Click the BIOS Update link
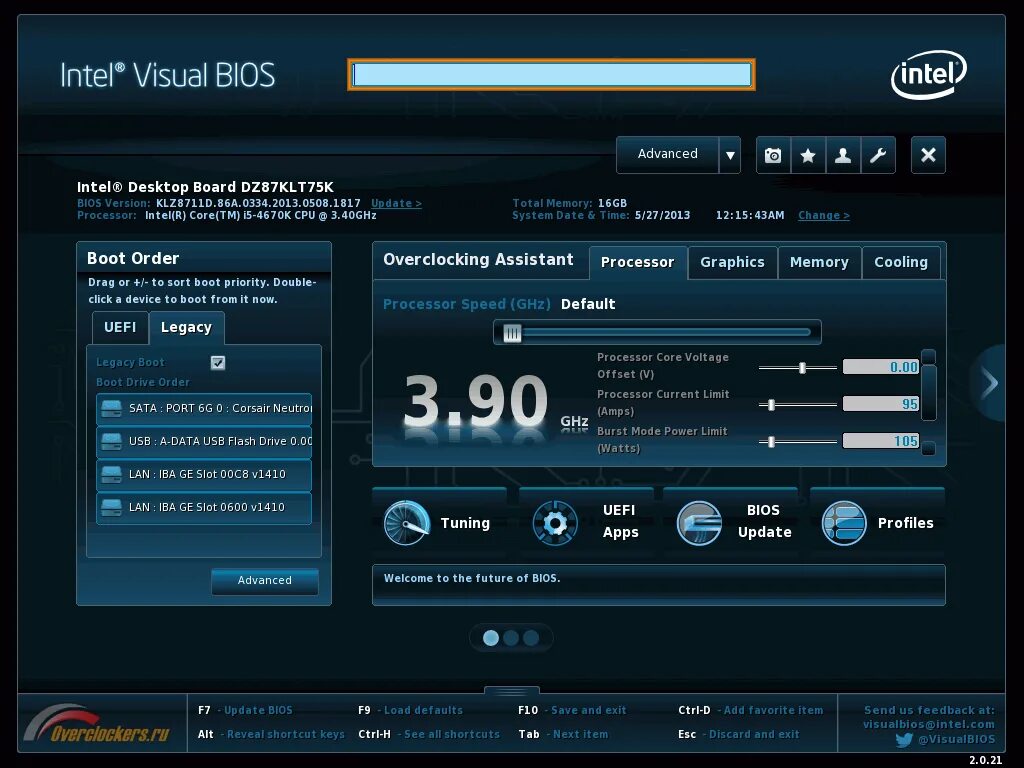The height and width of the screenshot is (768, 1024). (x=396, y=203)
